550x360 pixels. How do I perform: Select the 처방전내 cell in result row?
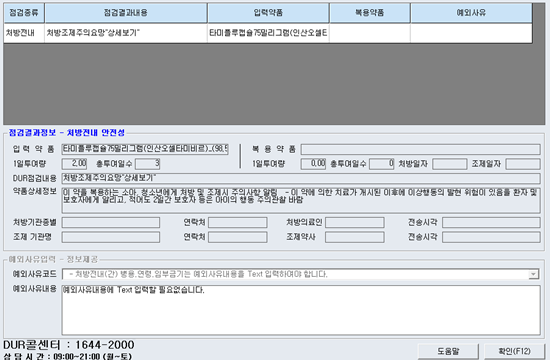click(24, 33)
